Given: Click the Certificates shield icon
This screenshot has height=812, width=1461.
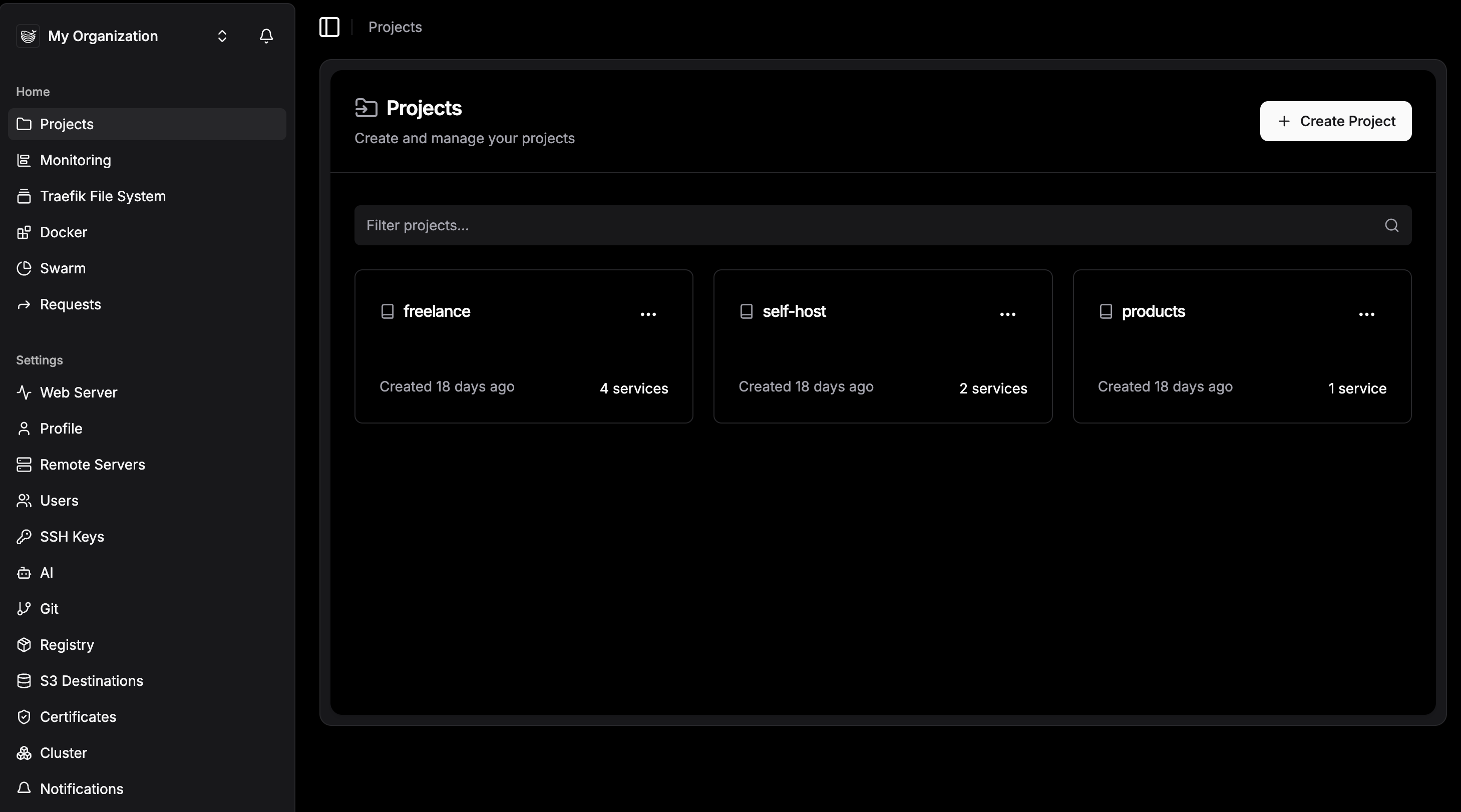Looking at the screenshot, I should (x=24, y=717).
